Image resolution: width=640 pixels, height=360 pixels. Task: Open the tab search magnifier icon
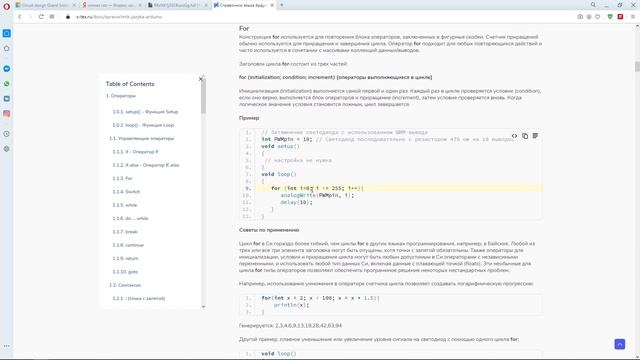pyautogui.click(x=593, y=5)
